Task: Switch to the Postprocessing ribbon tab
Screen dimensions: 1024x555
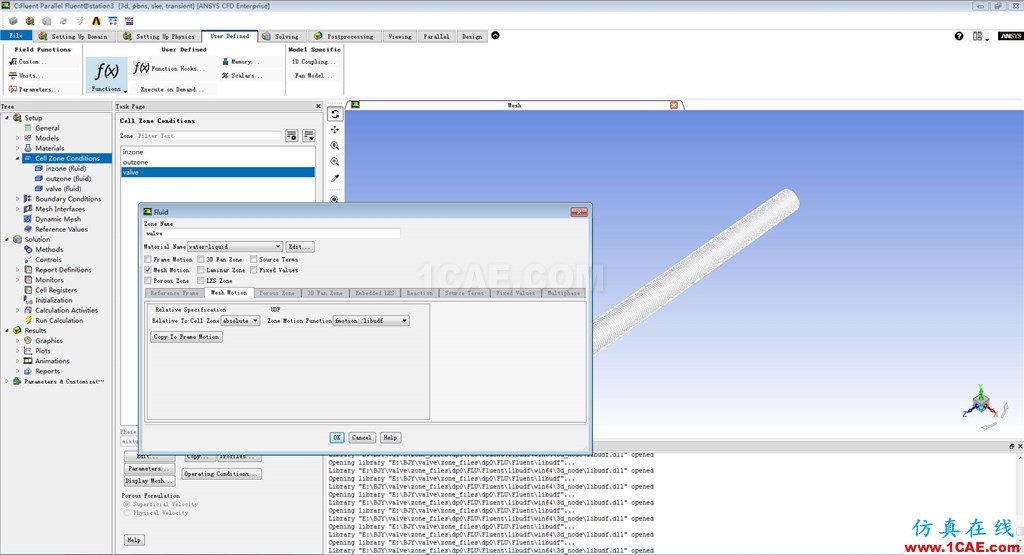Action: (344, 36)
